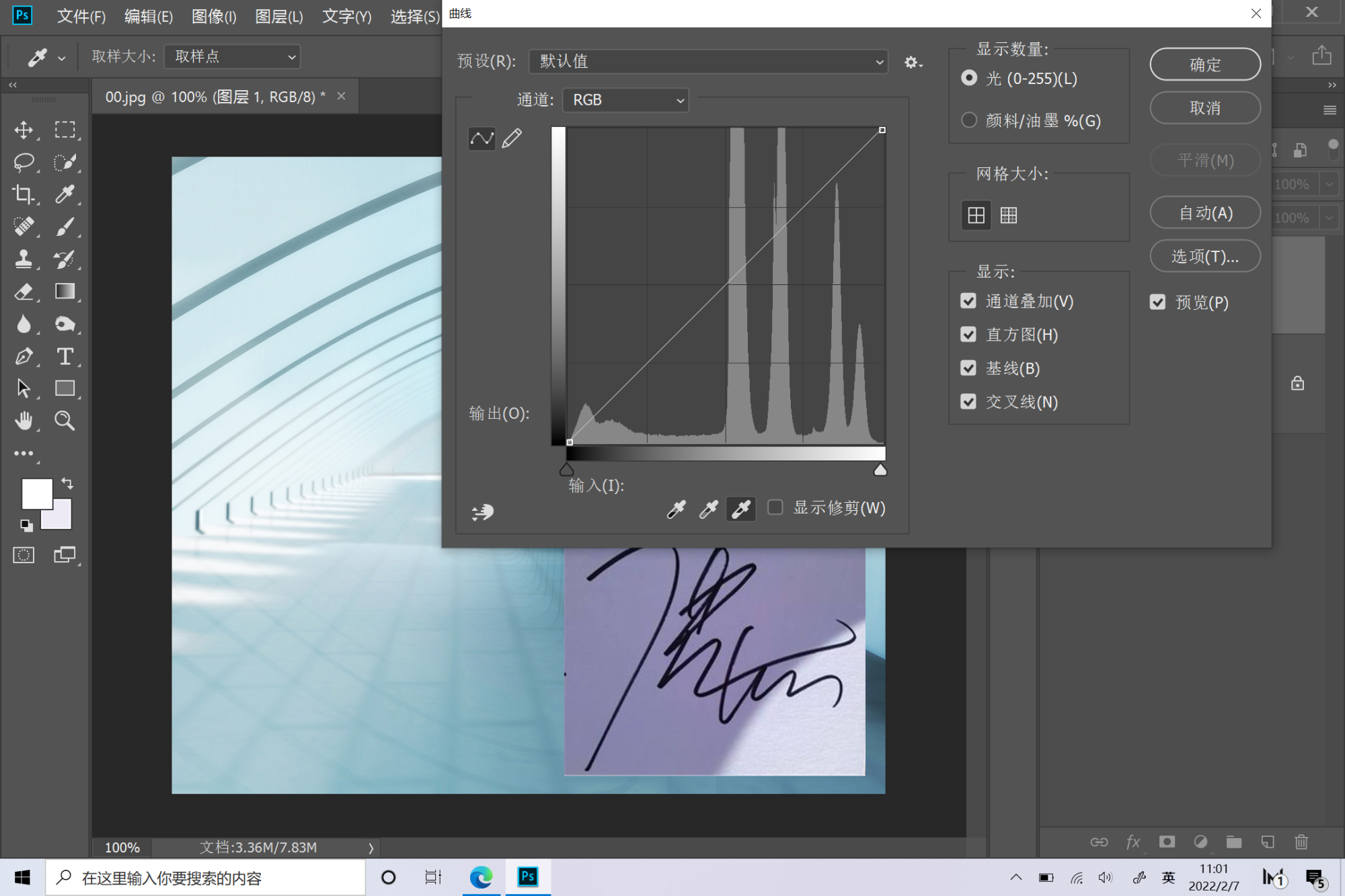Collapse the toolbox double-arrow
1345x896 pixels.
tap(13, 85)
